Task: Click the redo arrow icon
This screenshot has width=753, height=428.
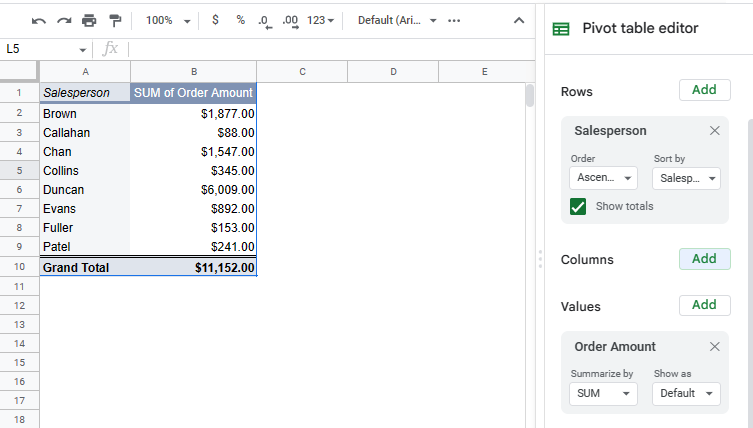Action: point(64,20)
